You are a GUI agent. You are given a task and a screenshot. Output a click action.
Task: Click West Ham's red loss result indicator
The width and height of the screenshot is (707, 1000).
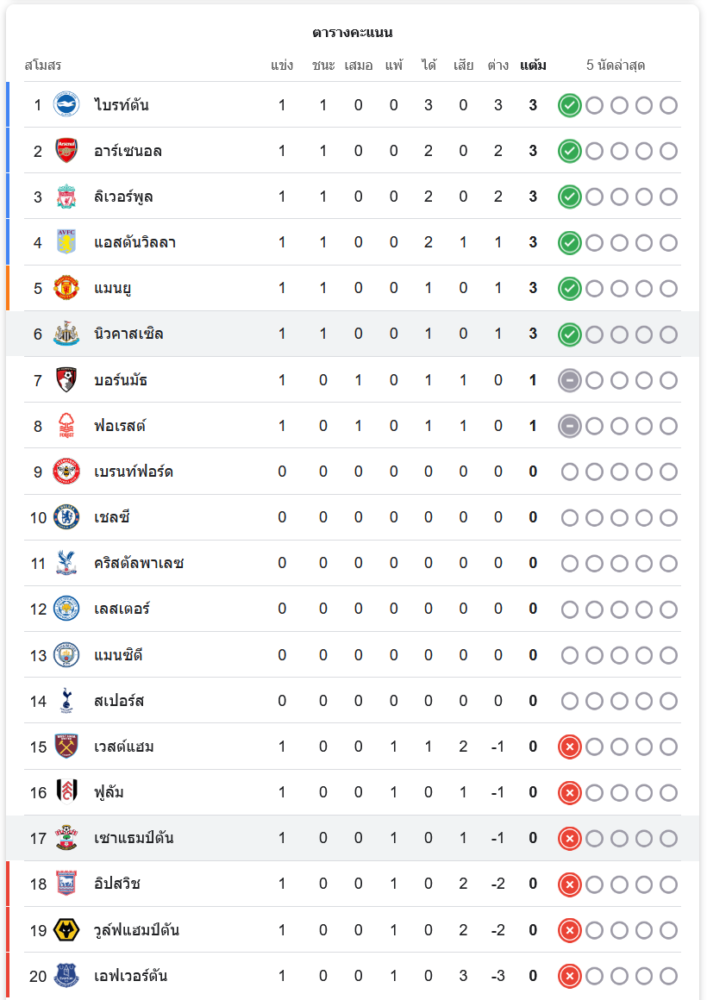[x=569, y=746]
